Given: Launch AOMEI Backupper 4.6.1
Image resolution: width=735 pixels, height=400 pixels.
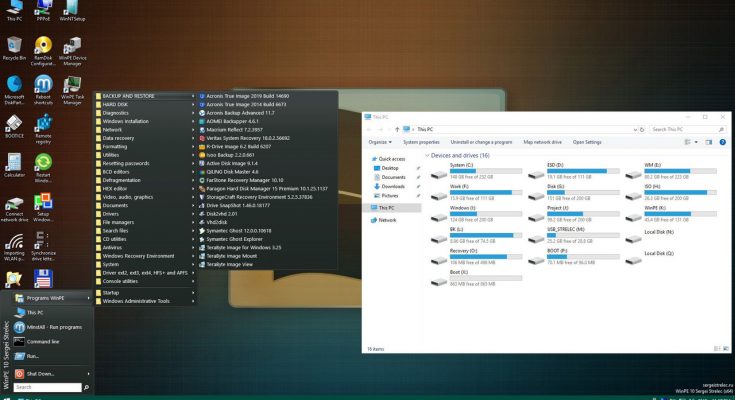Looking at the screenshot, I should click(229, 121).
